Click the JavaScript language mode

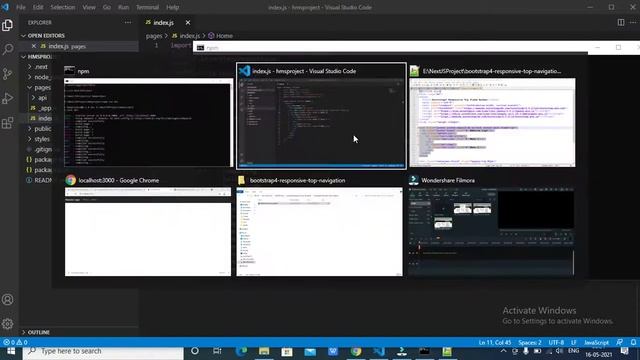pyautogui.click(x=596, y=342)
